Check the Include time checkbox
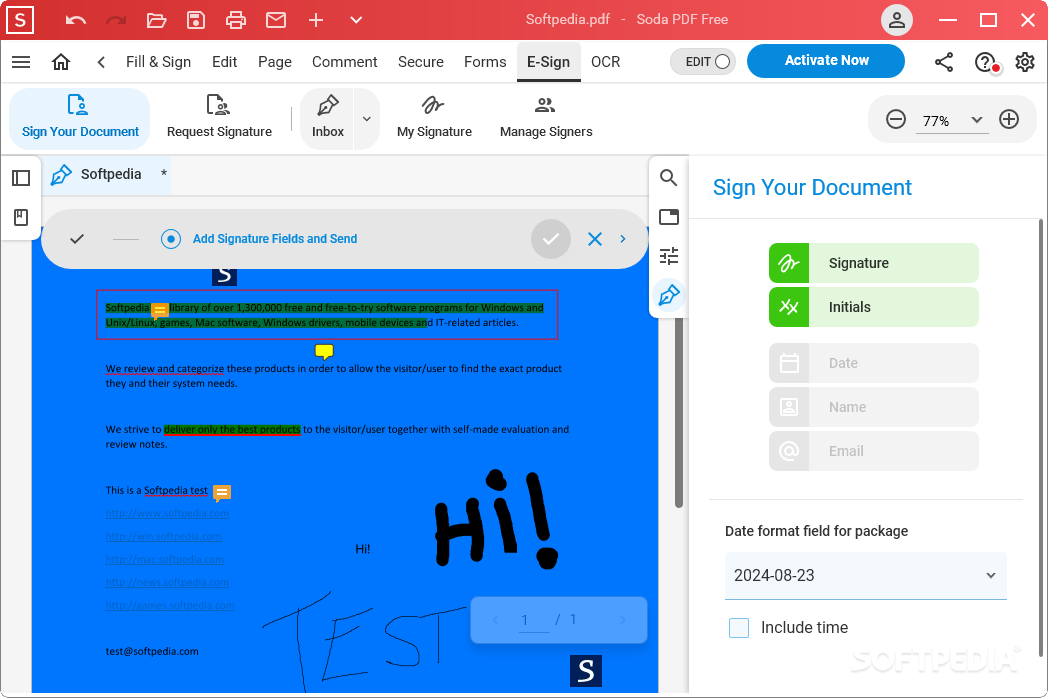Screen dimensions: 1048x698 tap(739, 628)
